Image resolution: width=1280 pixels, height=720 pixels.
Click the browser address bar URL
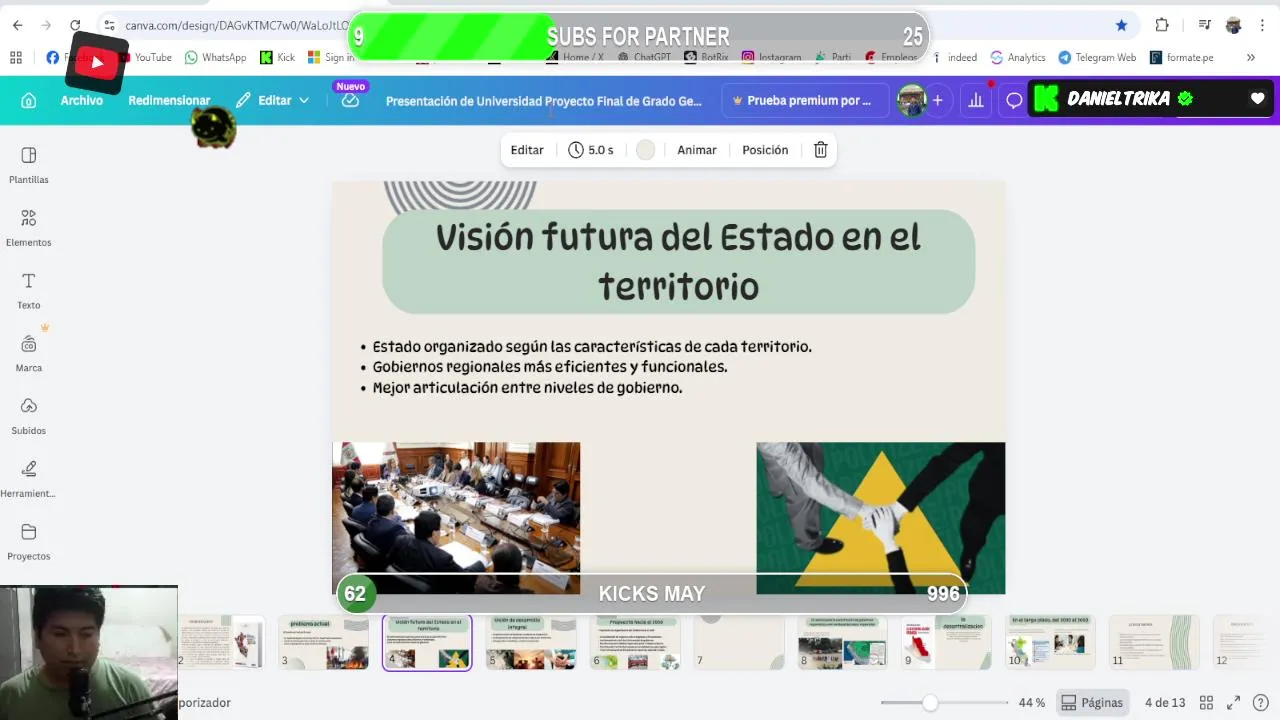pyautogui.click(x=236, y=25)
